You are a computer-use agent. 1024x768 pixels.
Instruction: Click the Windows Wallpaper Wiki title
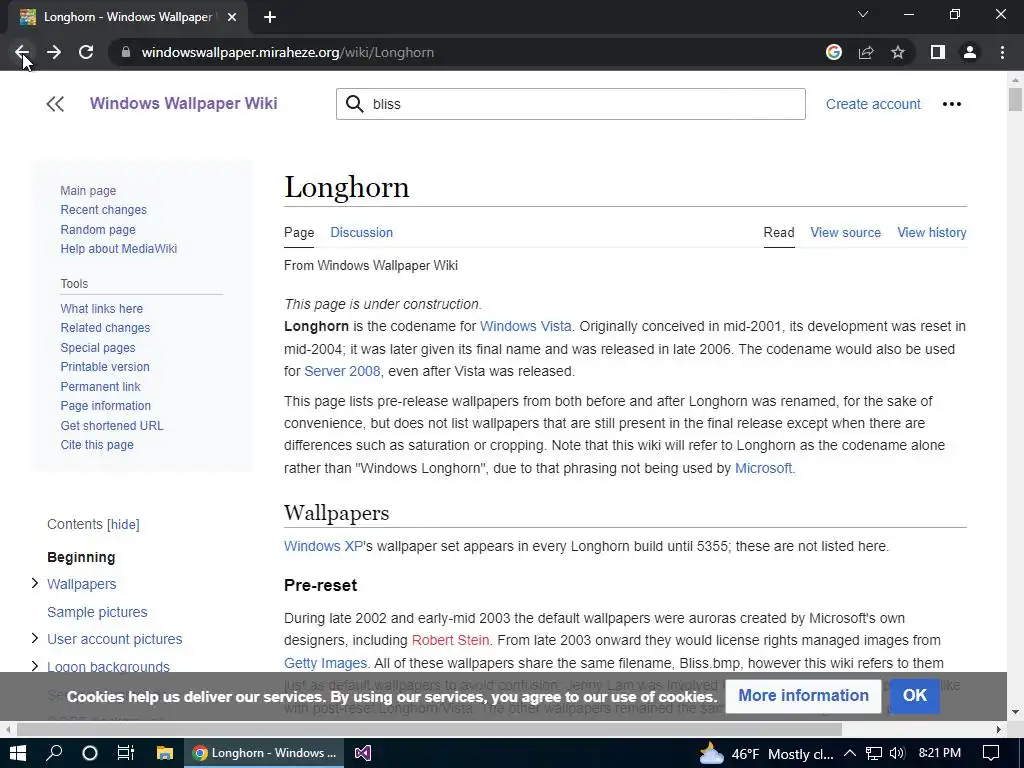pos(184,103)
